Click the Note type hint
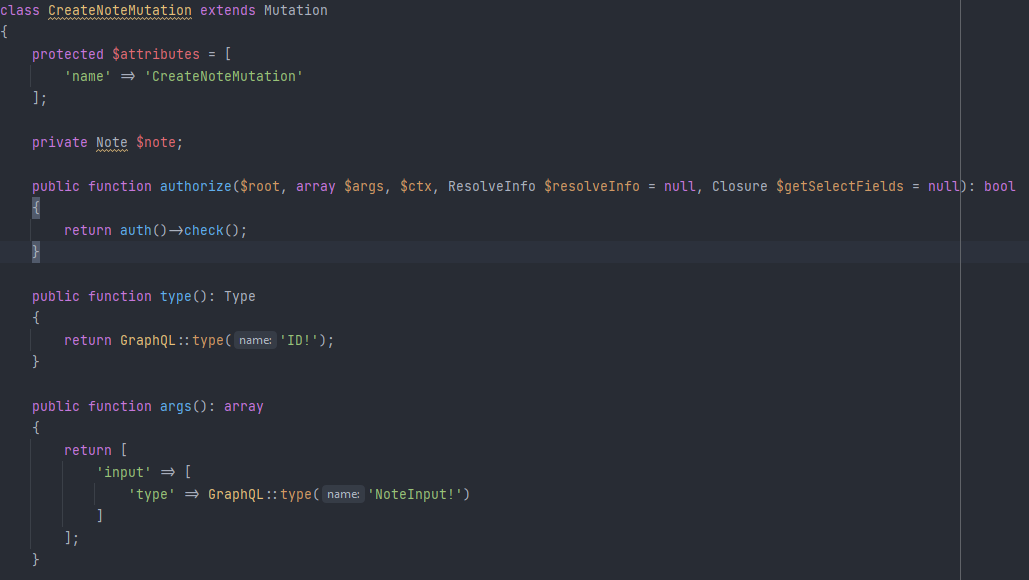This screenshot has width=1029, height=580. (112, 142)
